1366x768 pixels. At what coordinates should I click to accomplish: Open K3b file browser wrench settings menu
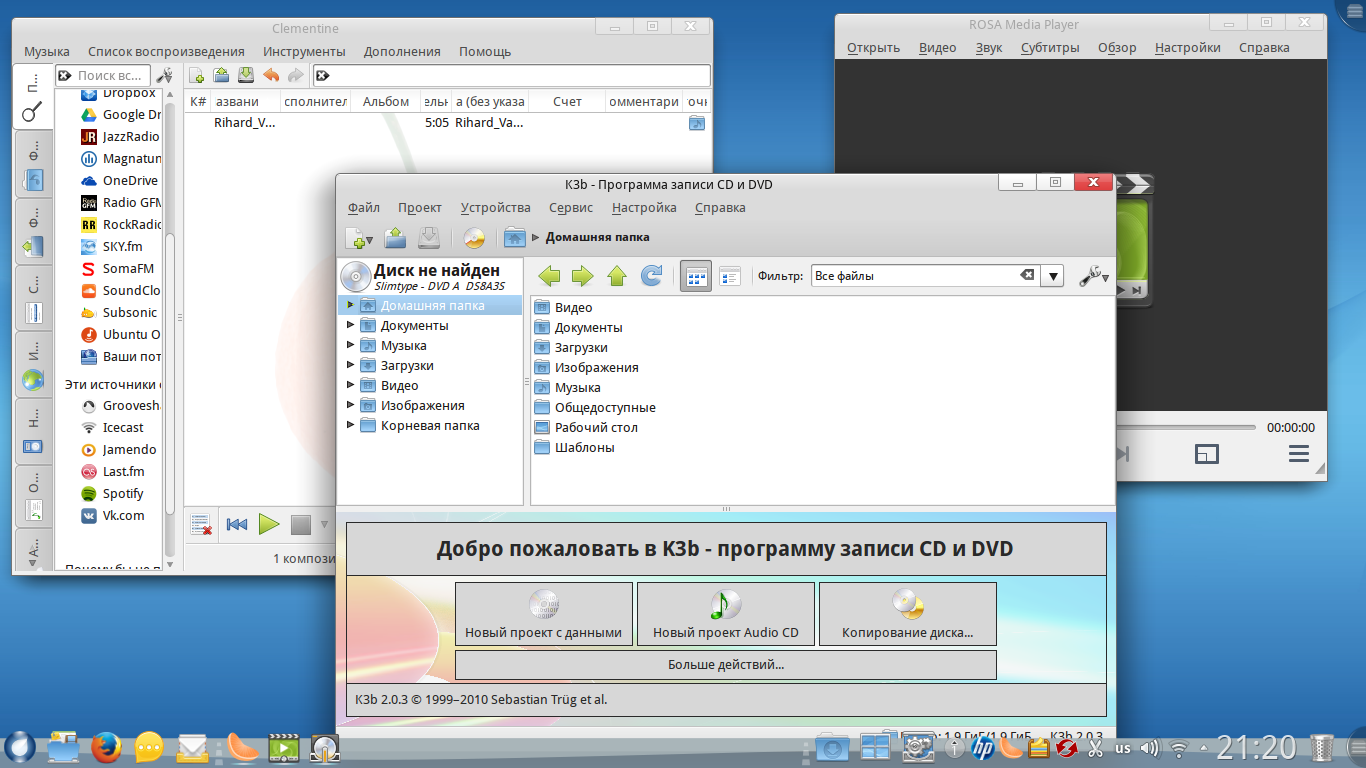click(1094, 276)
